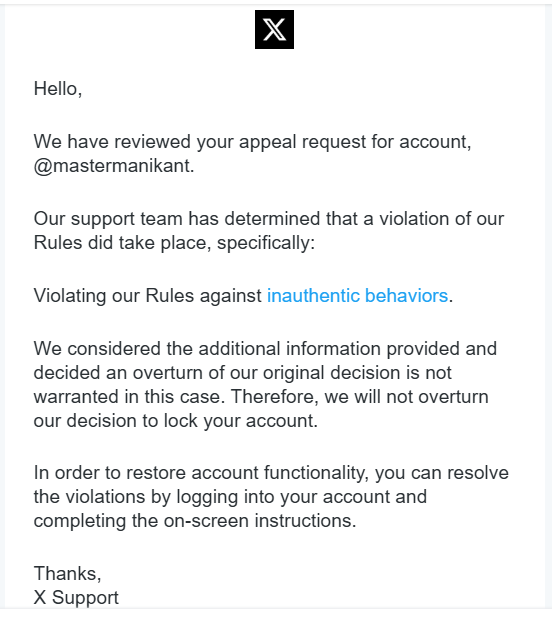Click 'Our support team has determined' line
The height and width of the screenshot is (619, 552).
(268, 218)
